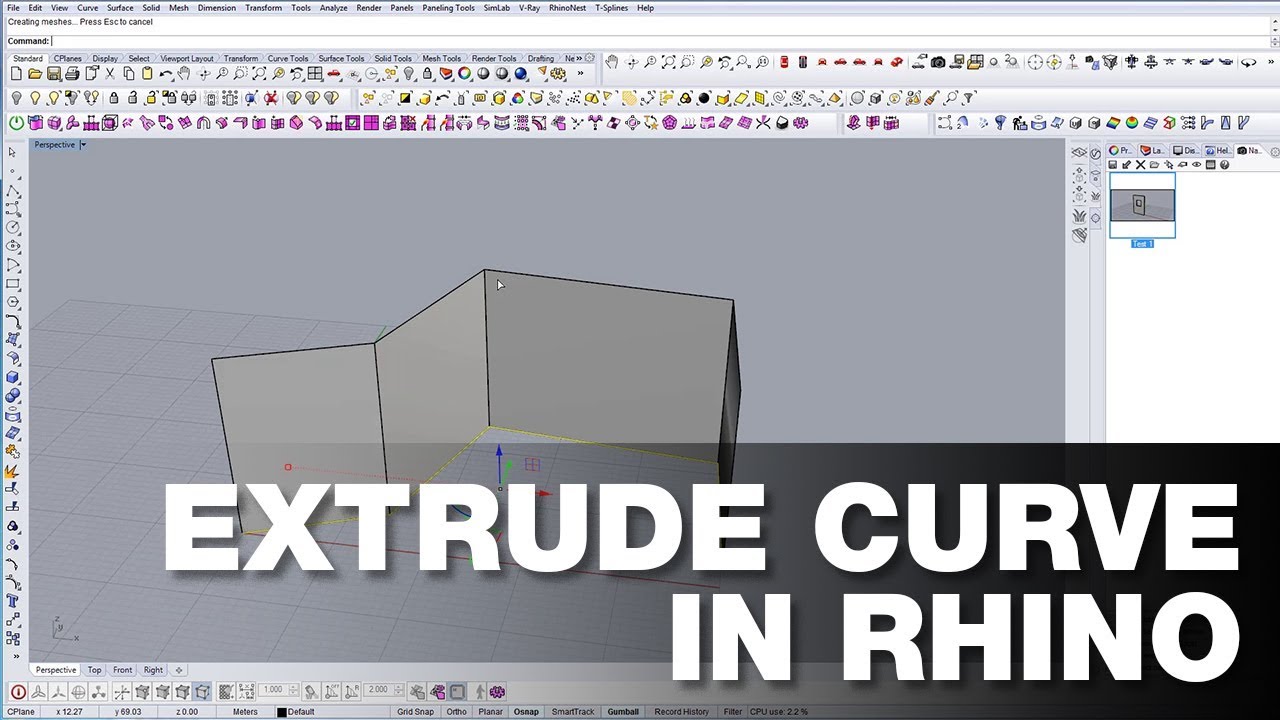The width and height of the screenshot is (1280, 720).
Task: Click the paintbrush icon in second toolbar row
Action: 931,98
